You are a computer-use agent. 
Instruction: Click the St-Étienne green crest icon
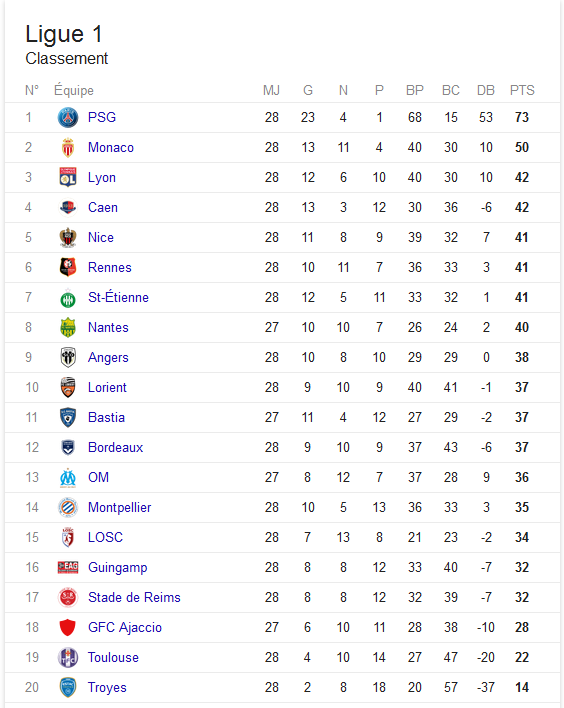(x=68, y=298)
